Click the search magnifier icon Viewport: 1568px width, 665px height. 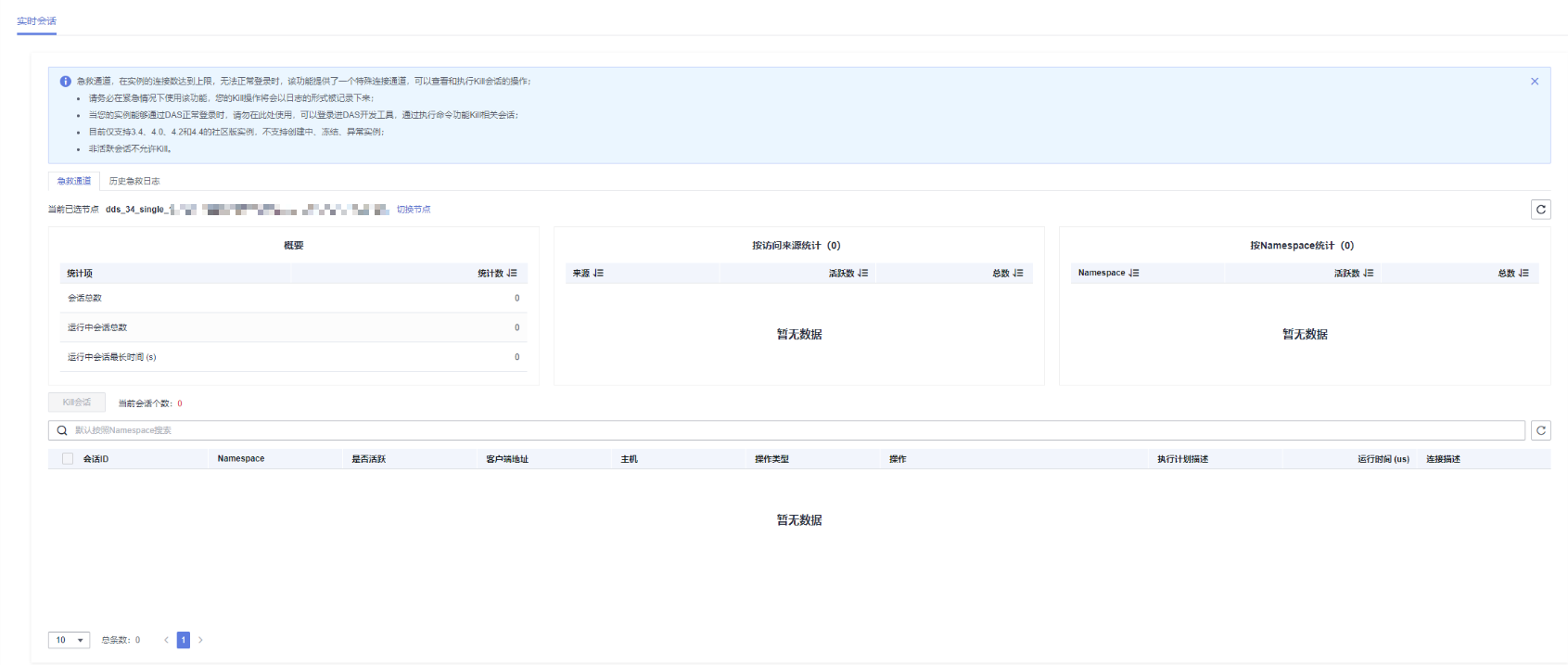[x=62, y=430]
